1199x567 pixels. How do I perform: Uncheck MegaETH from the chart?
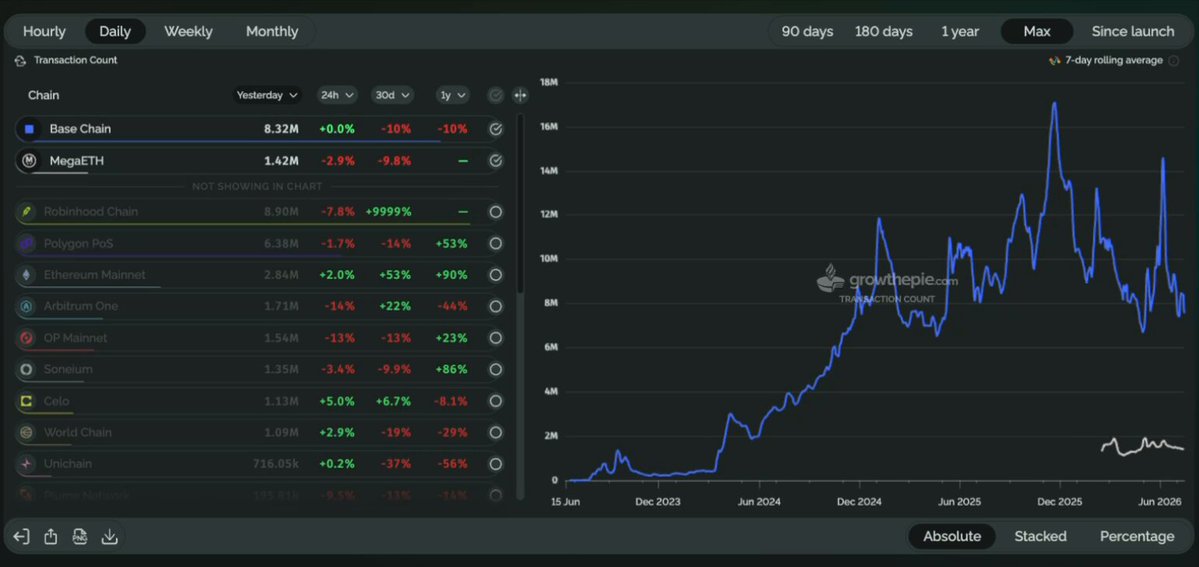[496, 161]
